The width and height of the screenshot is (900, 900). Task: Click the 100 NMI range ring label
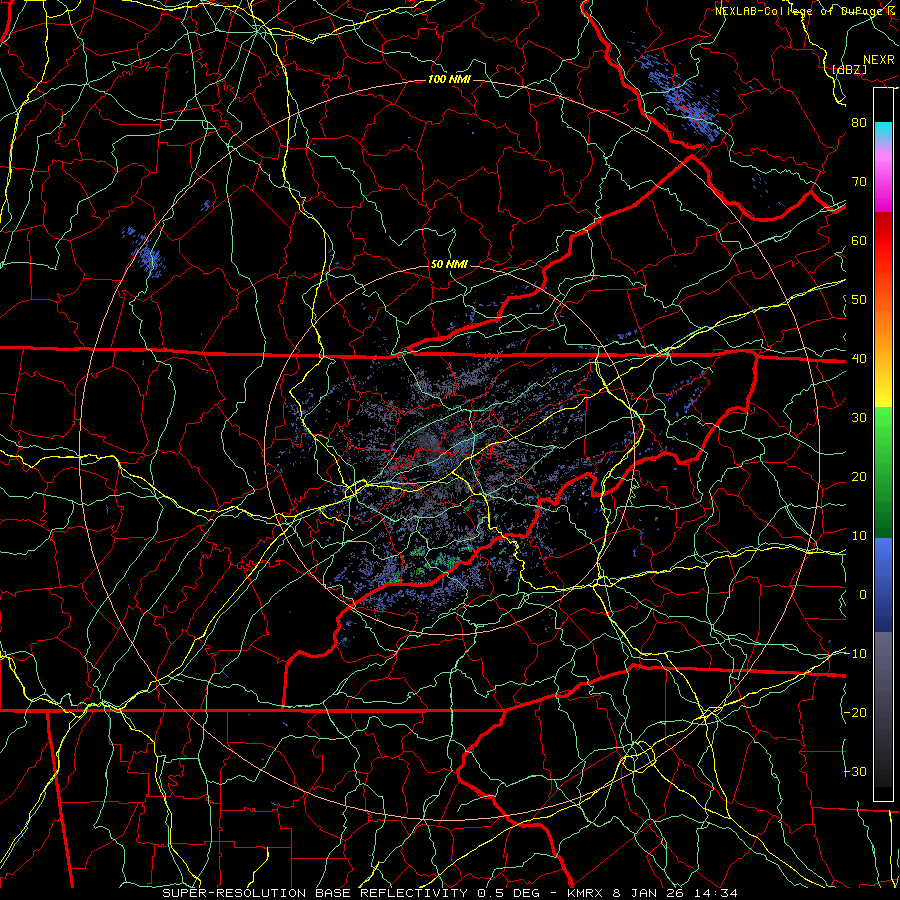(x=449, y=79)
